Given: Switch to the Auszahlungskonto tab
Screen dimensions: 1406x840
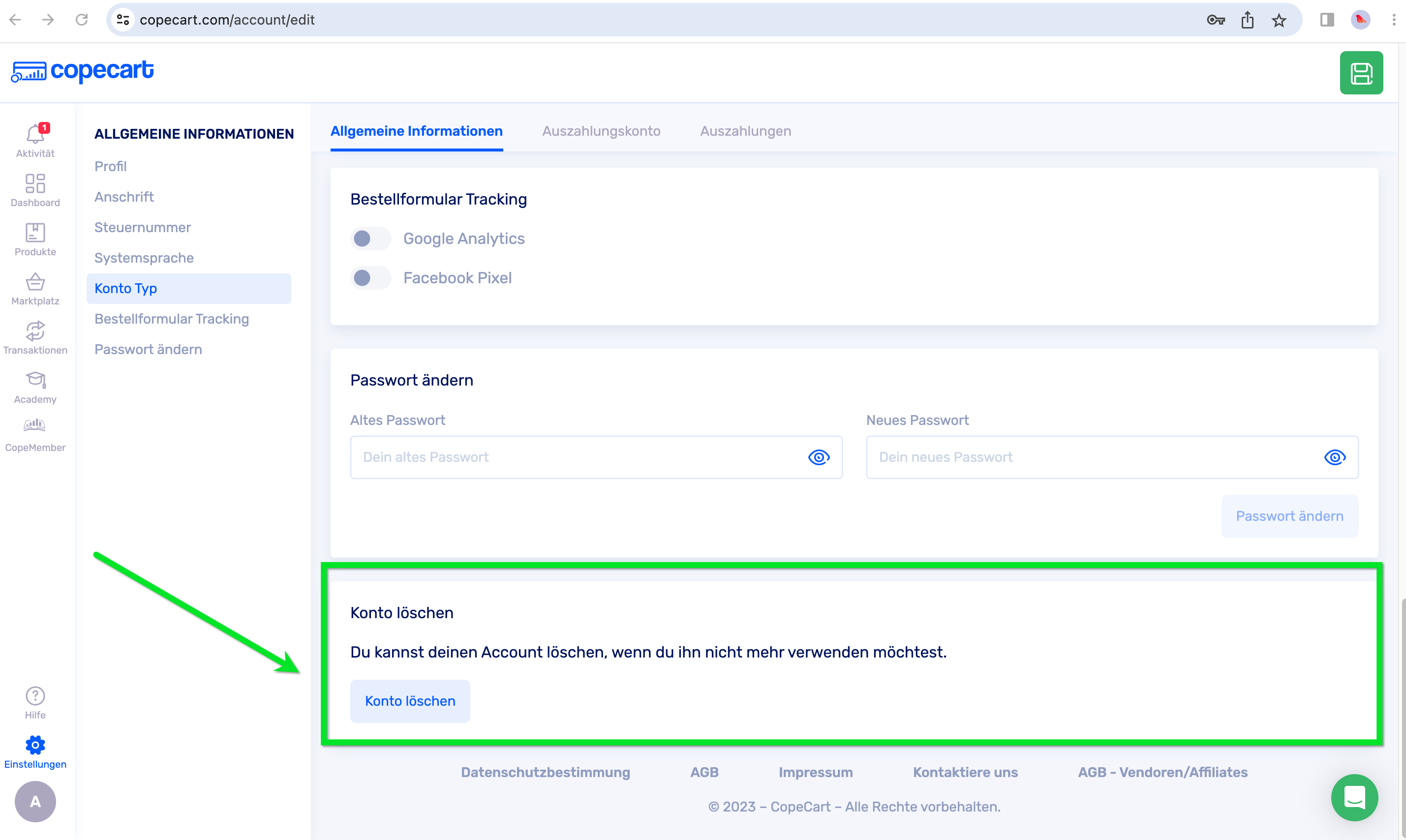Looking at the screenshot, I should [x=601, y=131].
